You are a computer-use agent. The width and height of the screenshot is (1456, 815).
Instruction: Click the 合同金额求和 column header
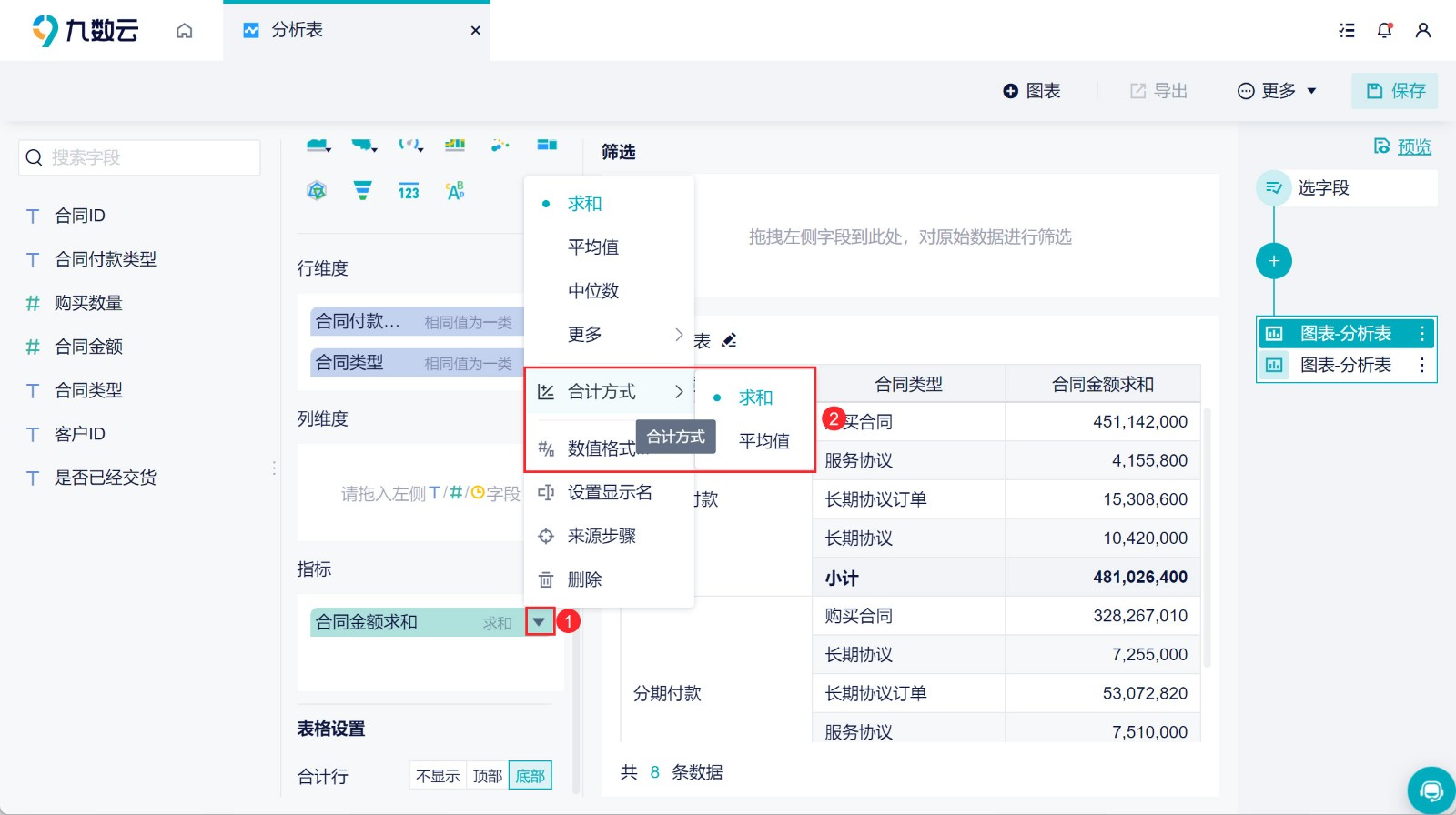pos(1102,385)
